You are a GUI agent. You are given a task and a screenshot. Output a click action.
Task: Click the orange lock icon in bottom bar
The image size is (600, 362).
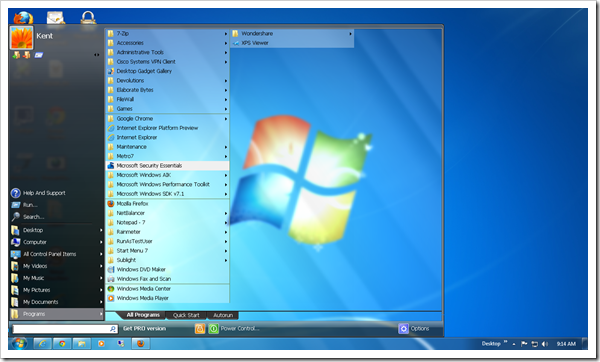200,329
